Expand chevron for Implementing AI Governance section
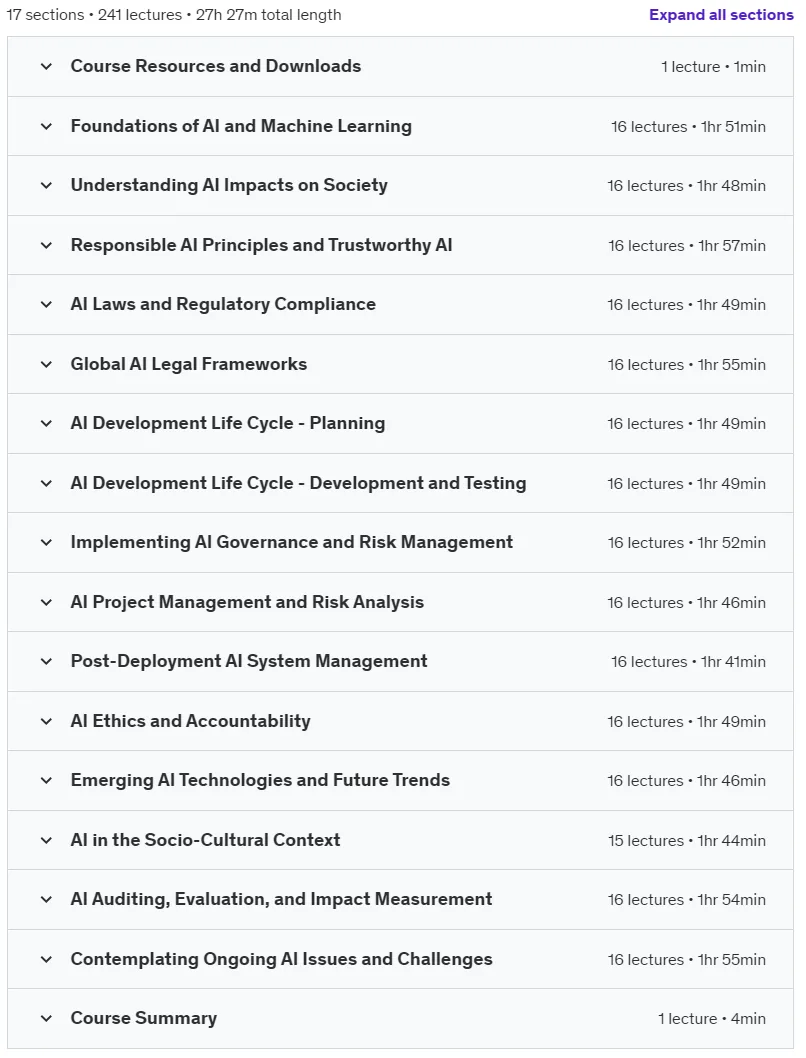 point(46,542)
